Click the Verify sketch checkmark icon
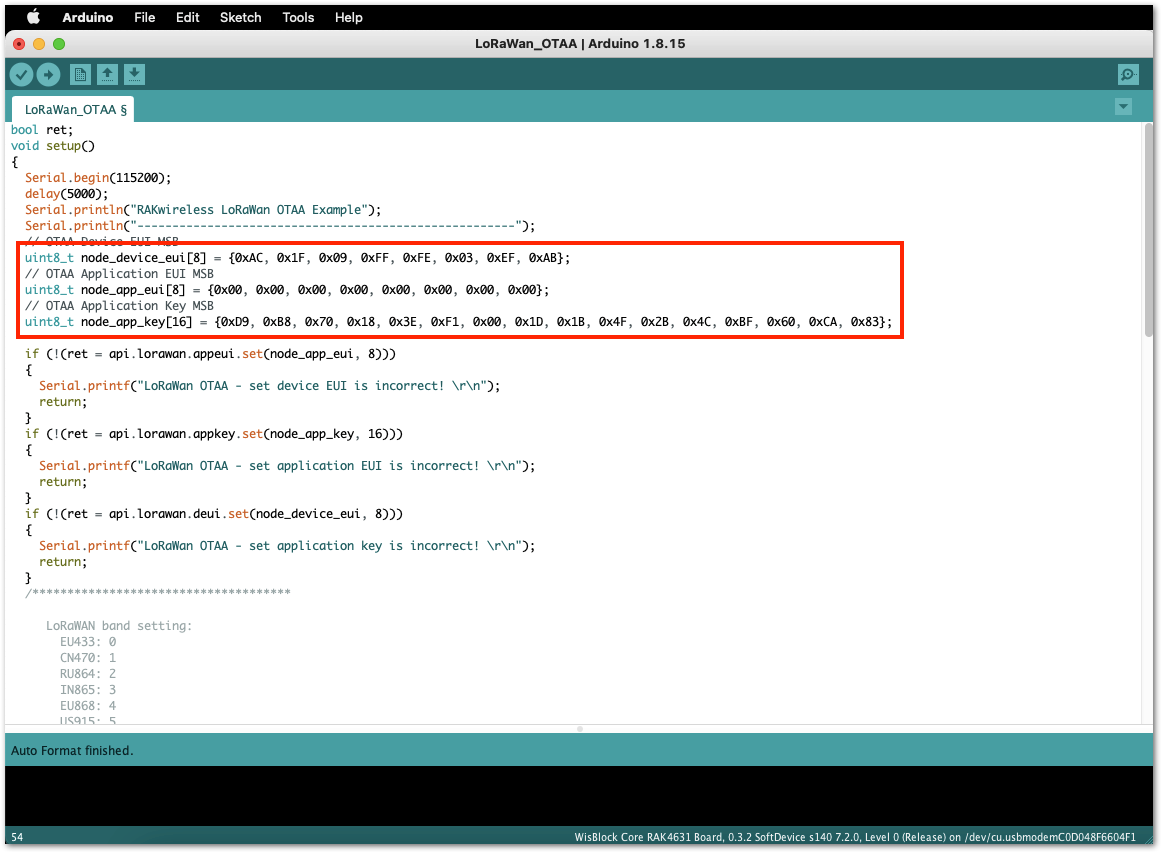Screen dimensions: 1162x853 [21, 75]
